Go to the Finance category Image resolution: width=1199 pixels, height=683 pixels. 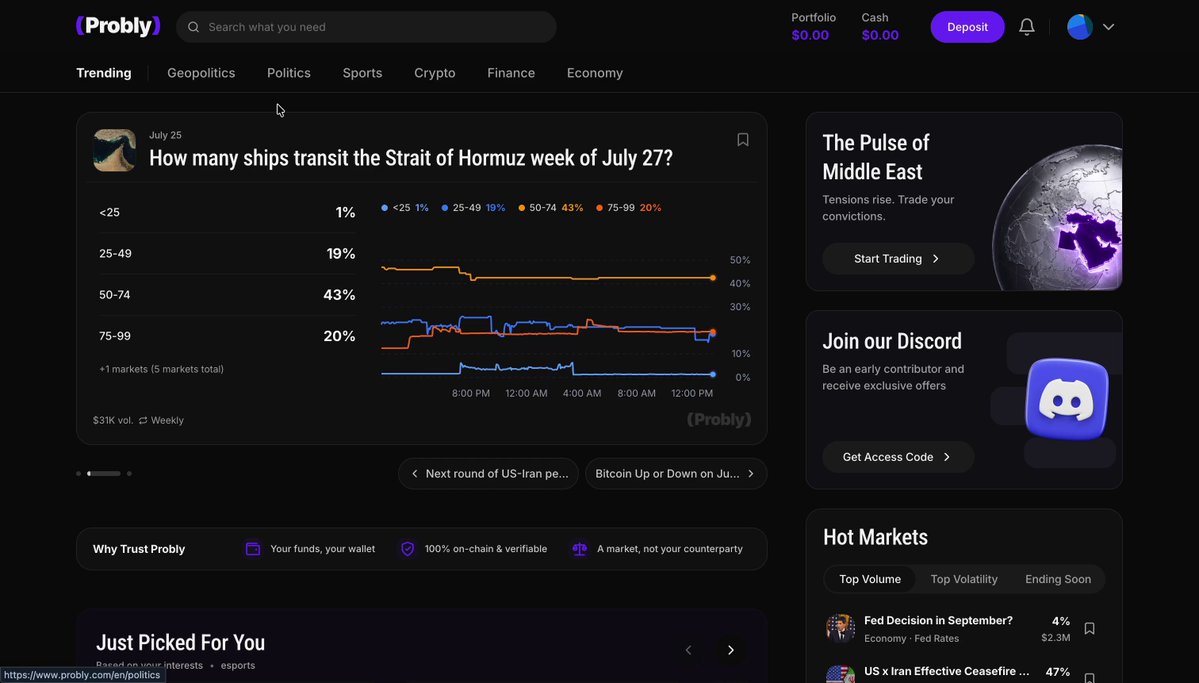[511, 73]
